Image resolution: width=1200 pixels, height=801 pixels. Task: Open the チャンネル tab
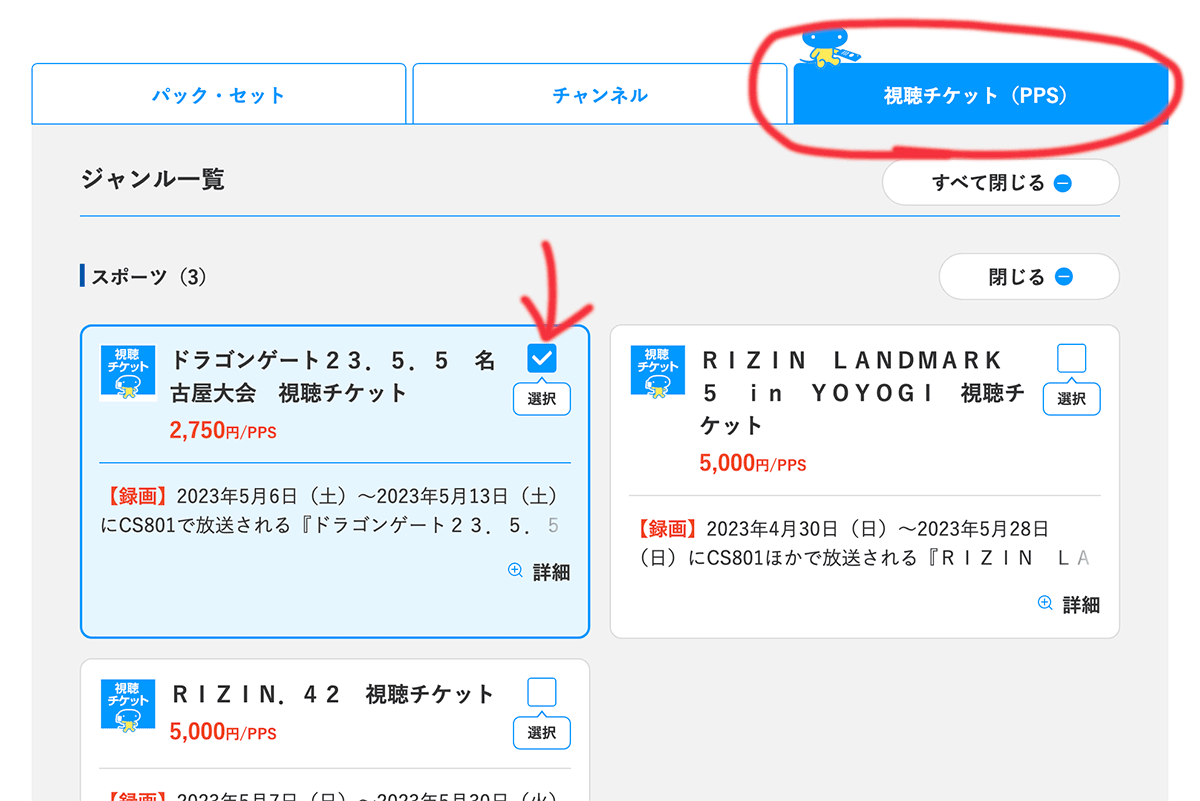598,93
